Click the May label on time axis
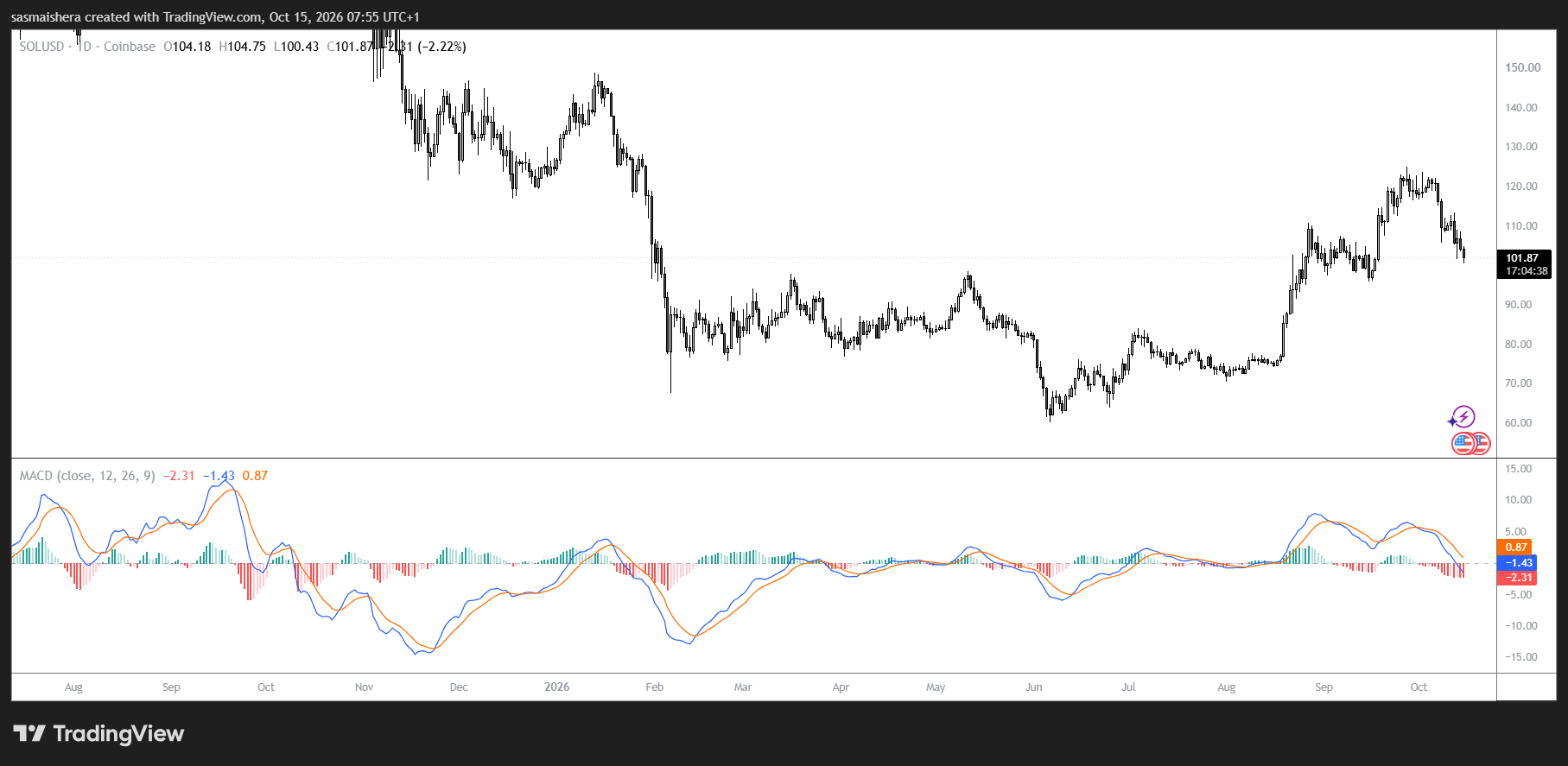 click(936, 687)
